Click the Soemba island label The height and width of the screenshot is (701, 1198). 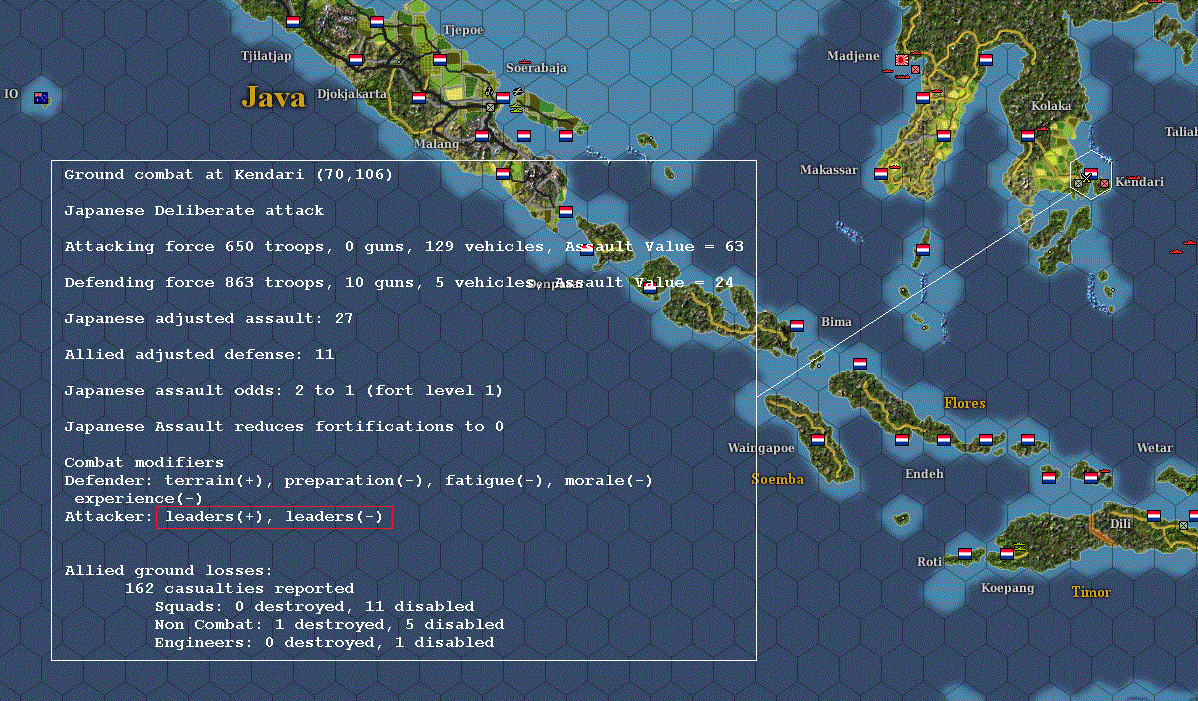coord(777,480)
